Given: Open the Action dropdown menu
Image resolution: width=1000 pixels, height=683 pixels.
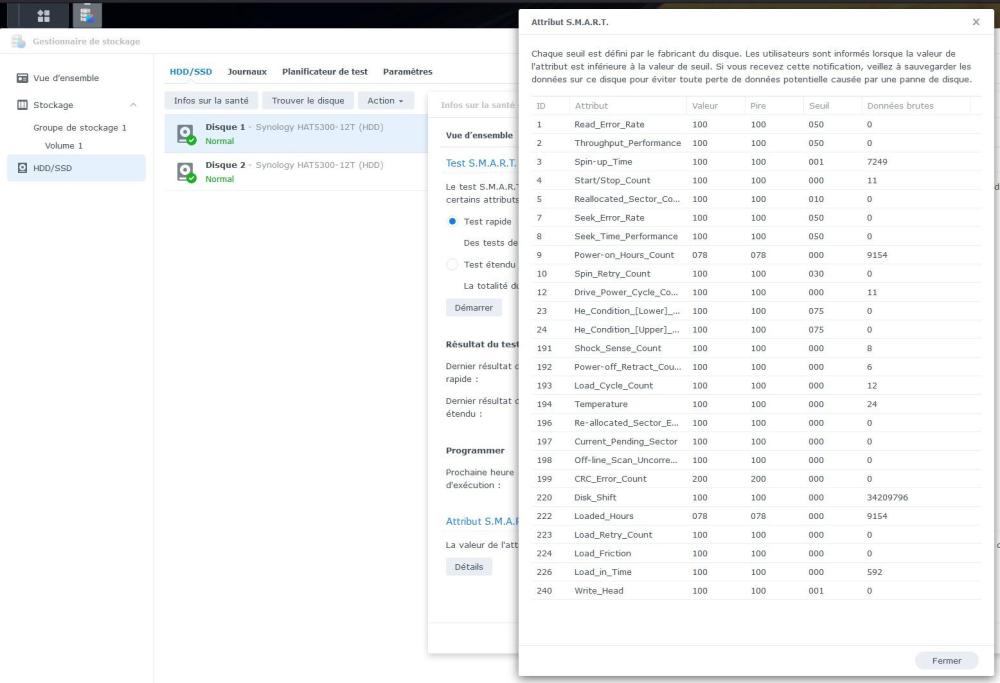Looking at the screenshot, I should pos(385,101).
